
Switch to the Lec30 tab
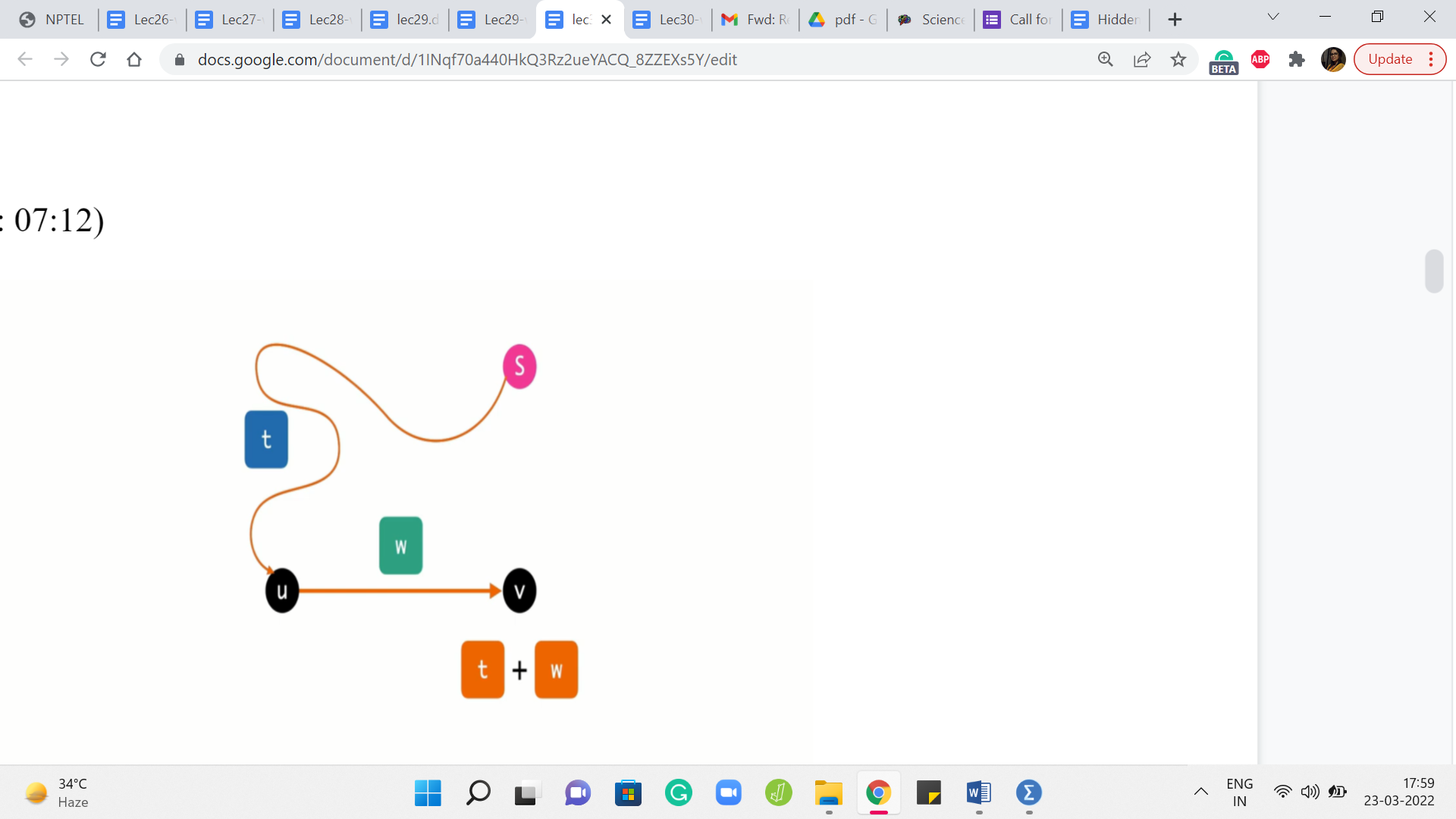(667, 20)
